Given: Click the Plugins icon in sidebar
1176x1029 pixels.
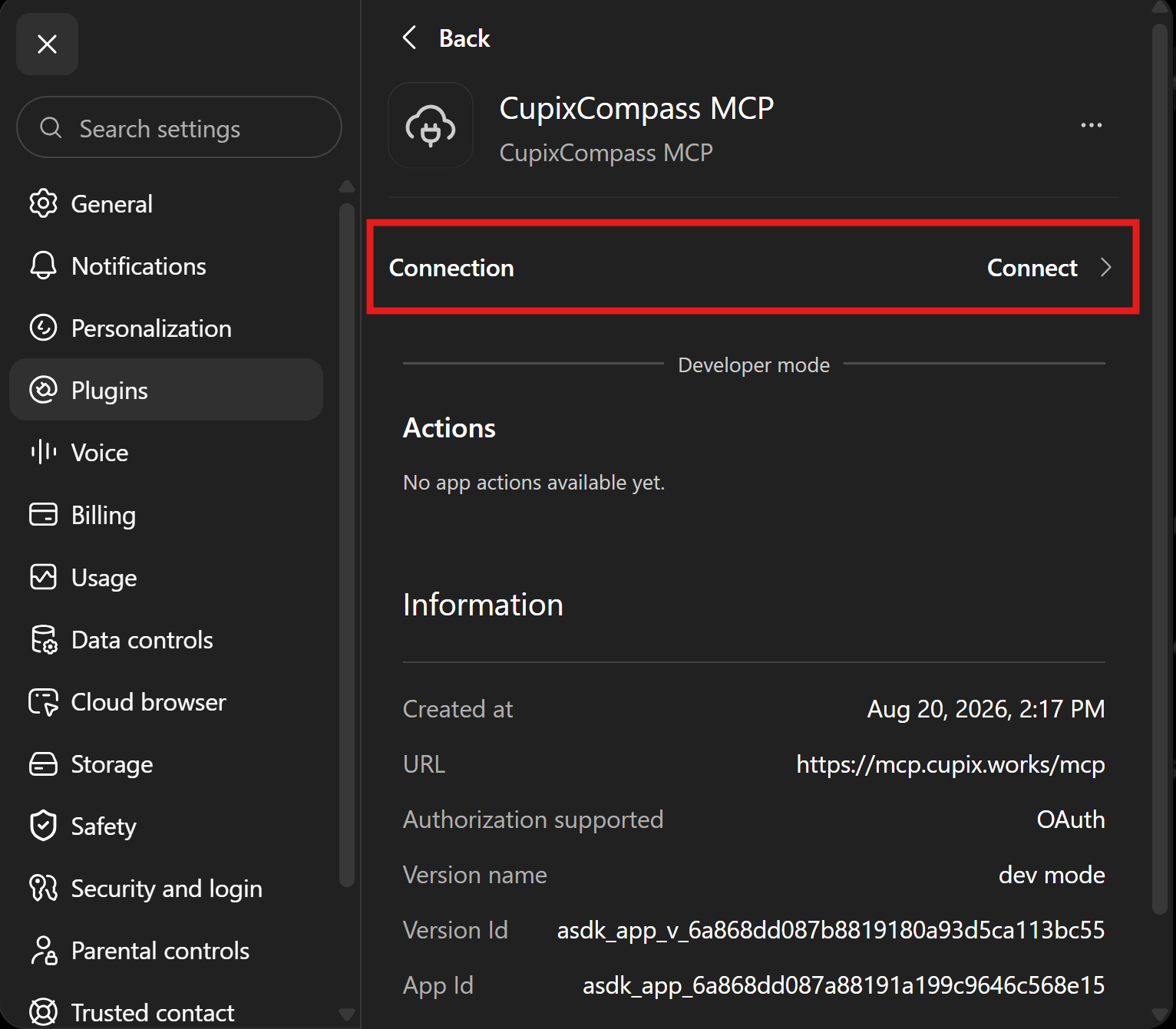Looking at the screenshot, I should click(43, 390).
